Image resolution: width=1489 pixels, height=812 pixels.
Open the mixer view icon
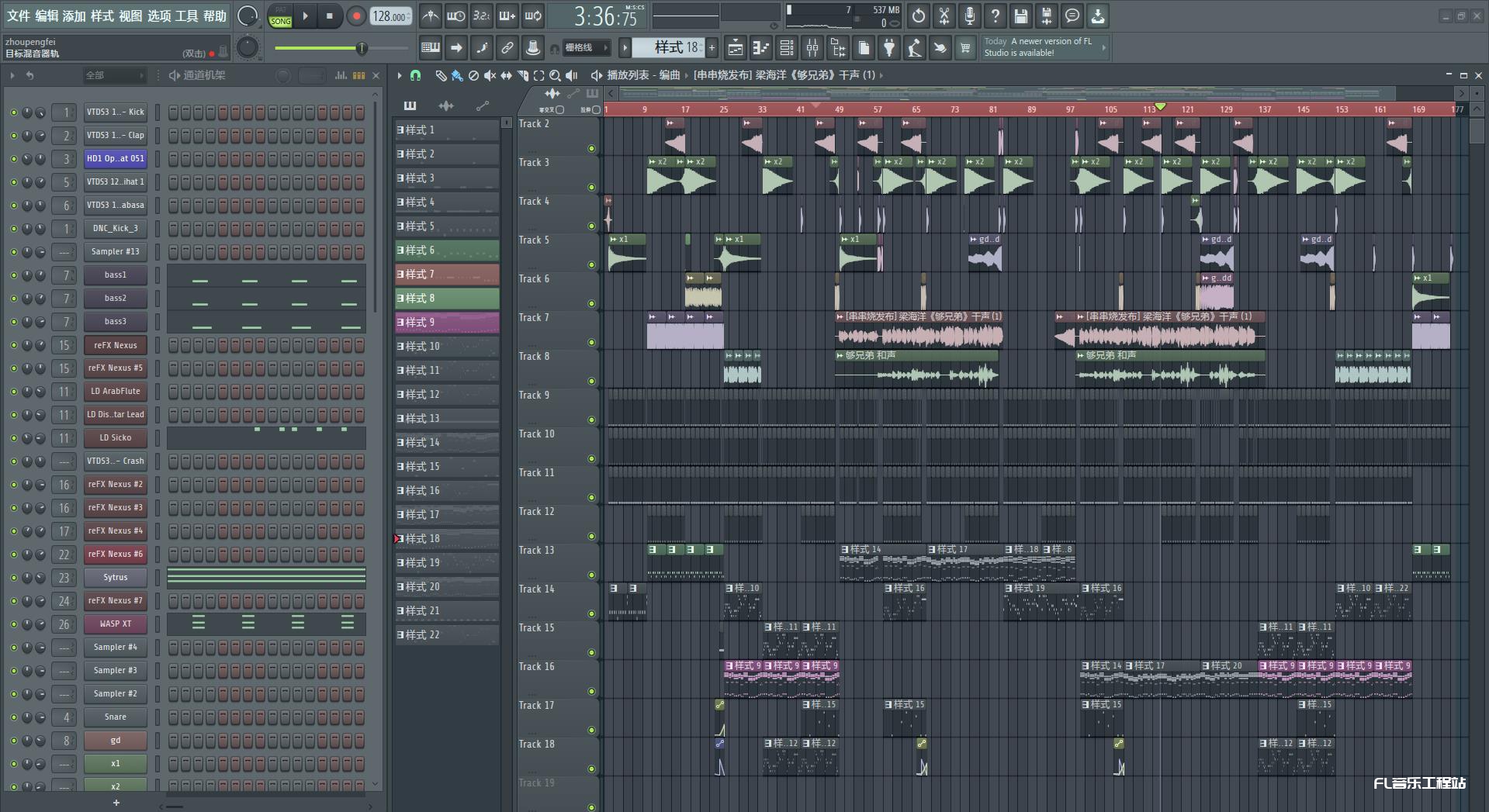pyautogui.click(x=812, y=48)
